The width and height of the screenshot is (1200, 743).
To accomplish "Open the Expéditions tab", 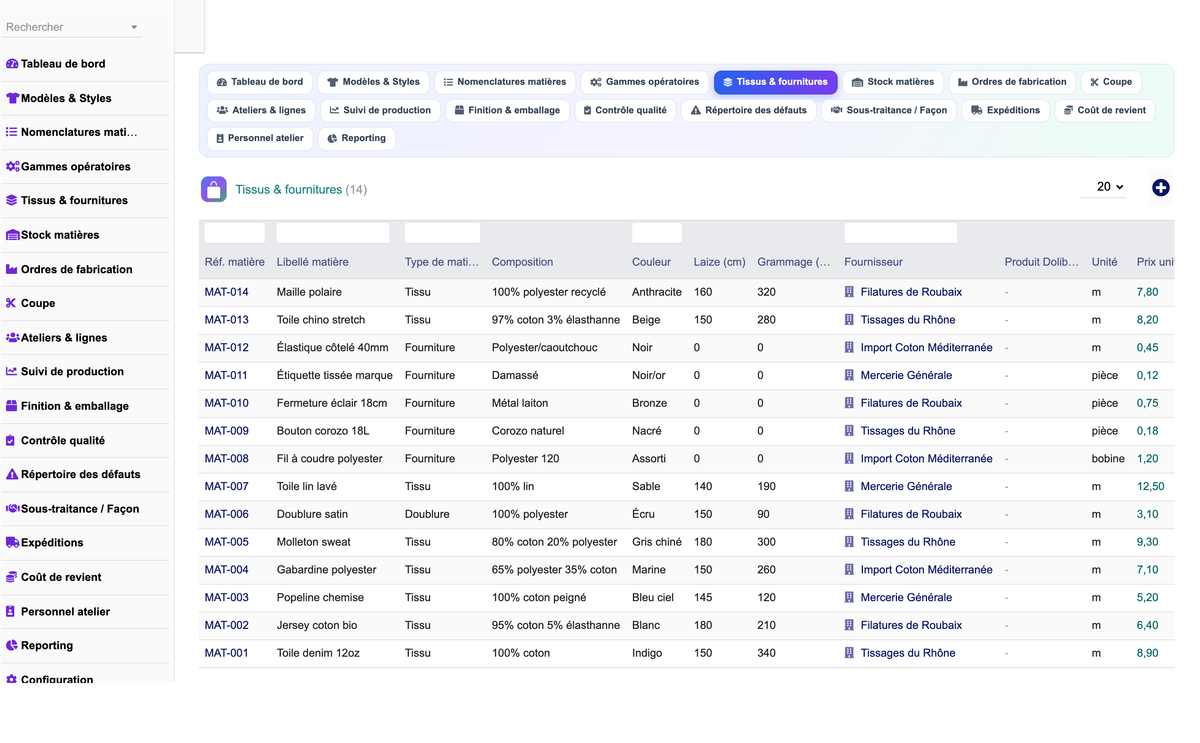I will [x=1006, y=110].
